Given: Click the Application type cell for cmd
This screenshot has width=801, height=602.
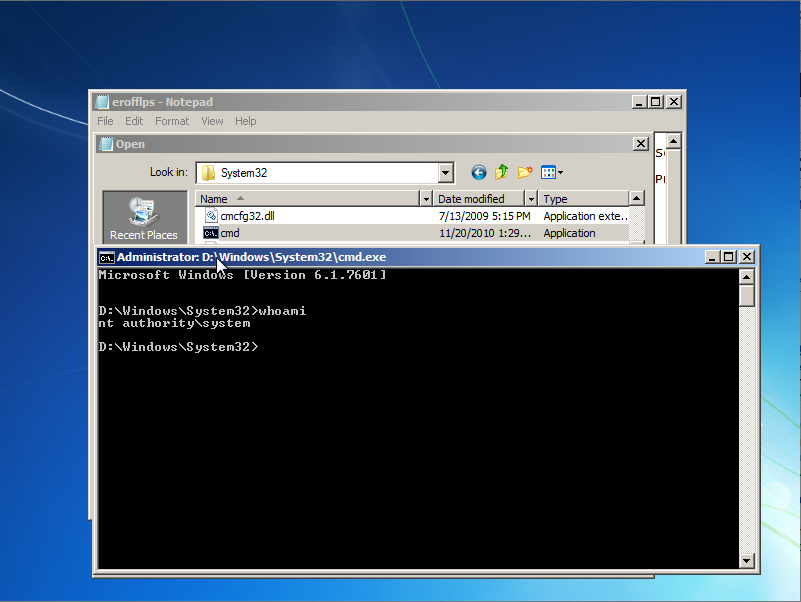Looking at the screenshot, I should [570, 233].
